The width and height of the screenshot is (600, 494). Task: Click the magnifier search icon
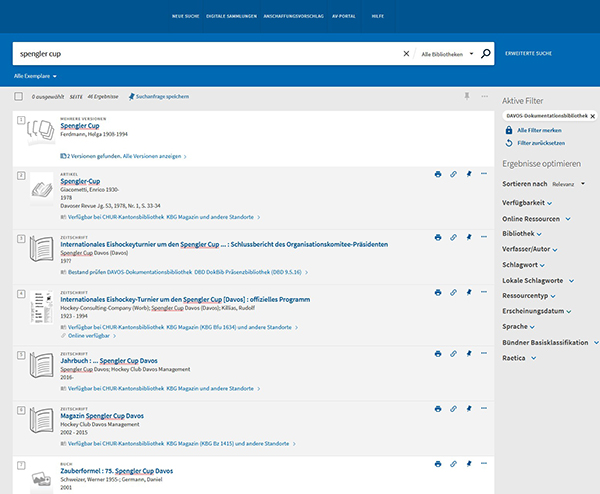click(485, 54)
